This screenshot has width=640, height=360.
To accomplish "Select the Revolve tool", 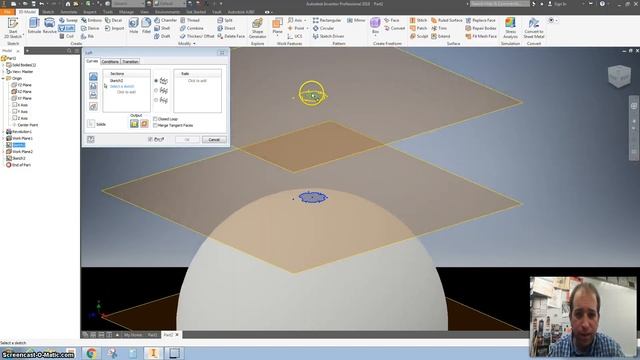I will (49, 25).
